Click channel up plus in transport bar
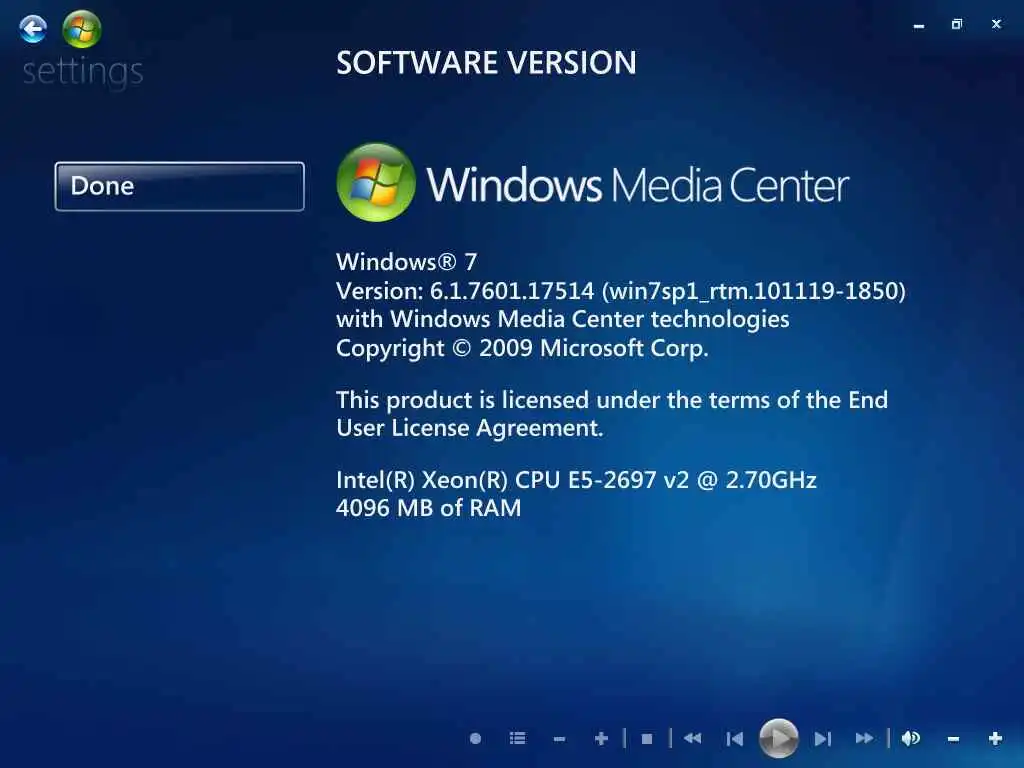This screenshot has height=768, width=1024. click(x=601, y=739)
